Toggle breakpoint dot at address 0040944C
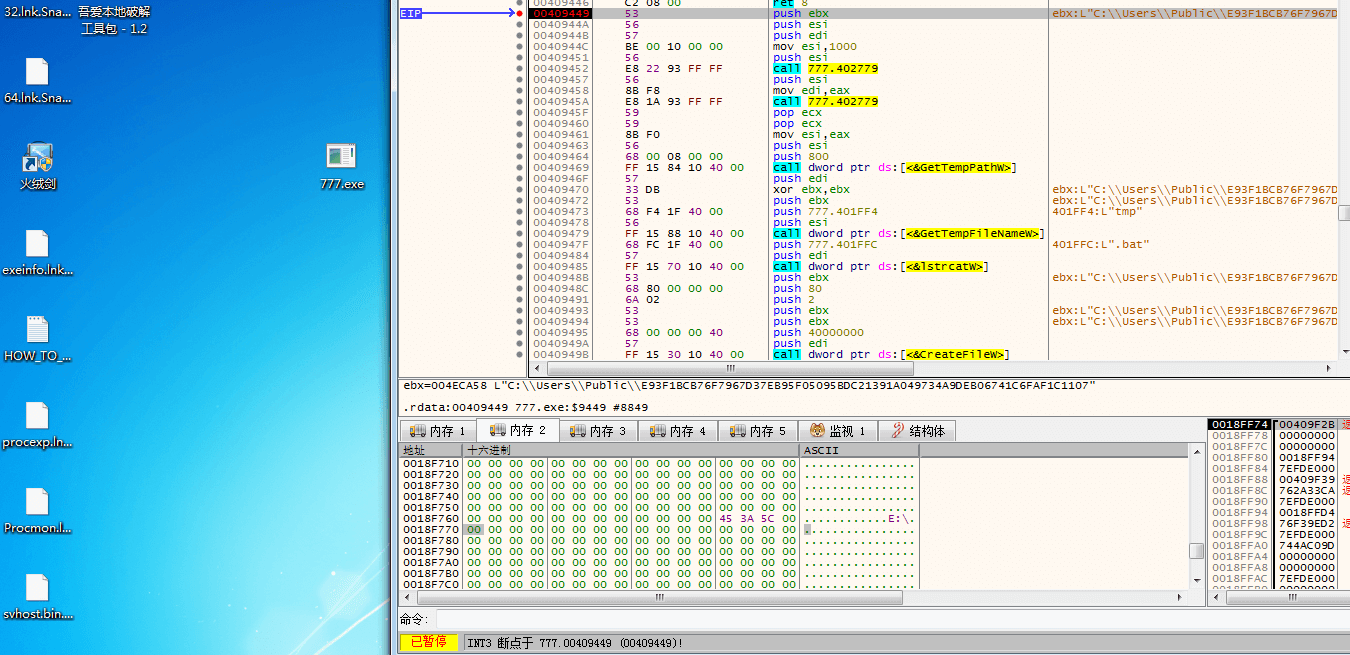This screenshot has height=655, width=1350. click(519, 47)
